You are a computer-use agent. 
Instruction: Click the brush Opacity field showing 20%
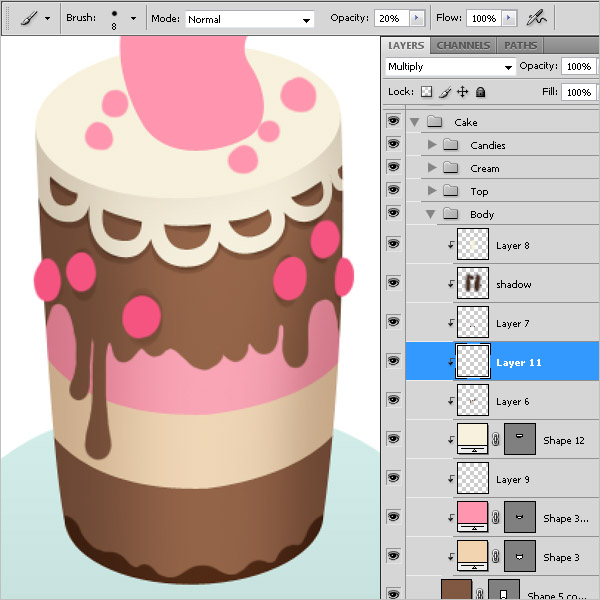392,18
